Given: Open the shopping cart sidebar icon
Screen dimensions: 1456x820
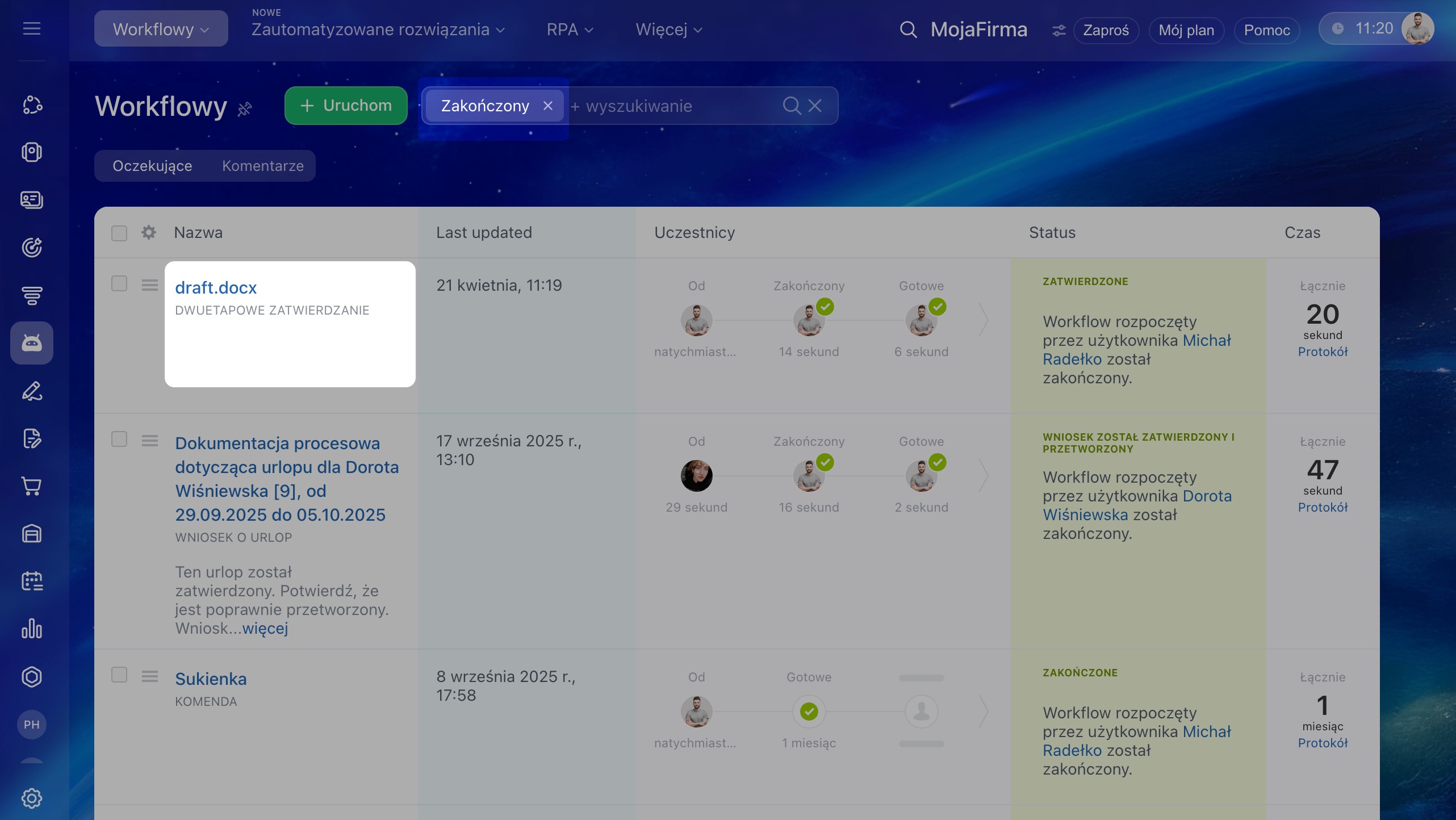Looking at the screenshot, I should 32,486.
